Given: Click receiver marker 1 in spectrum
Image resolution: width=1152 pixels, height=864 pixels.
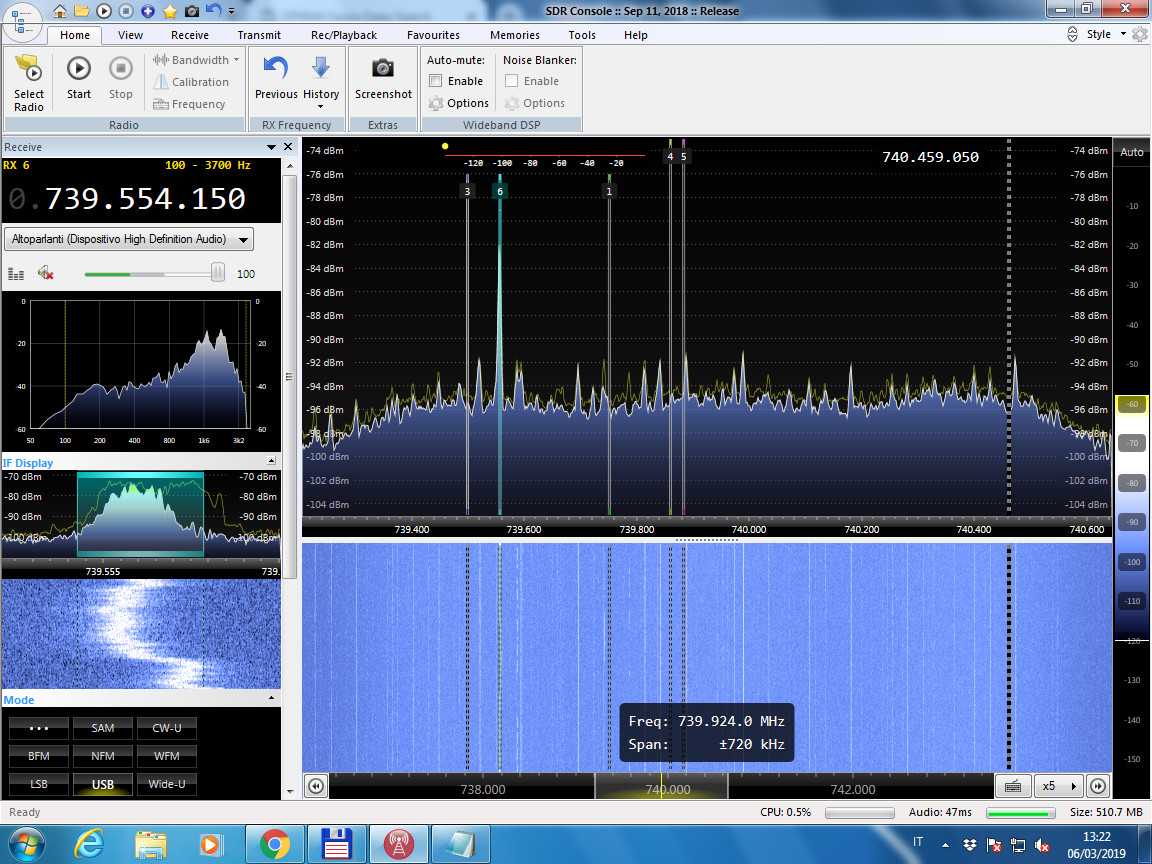Looking at the screenshot, I should coord(608,191).
